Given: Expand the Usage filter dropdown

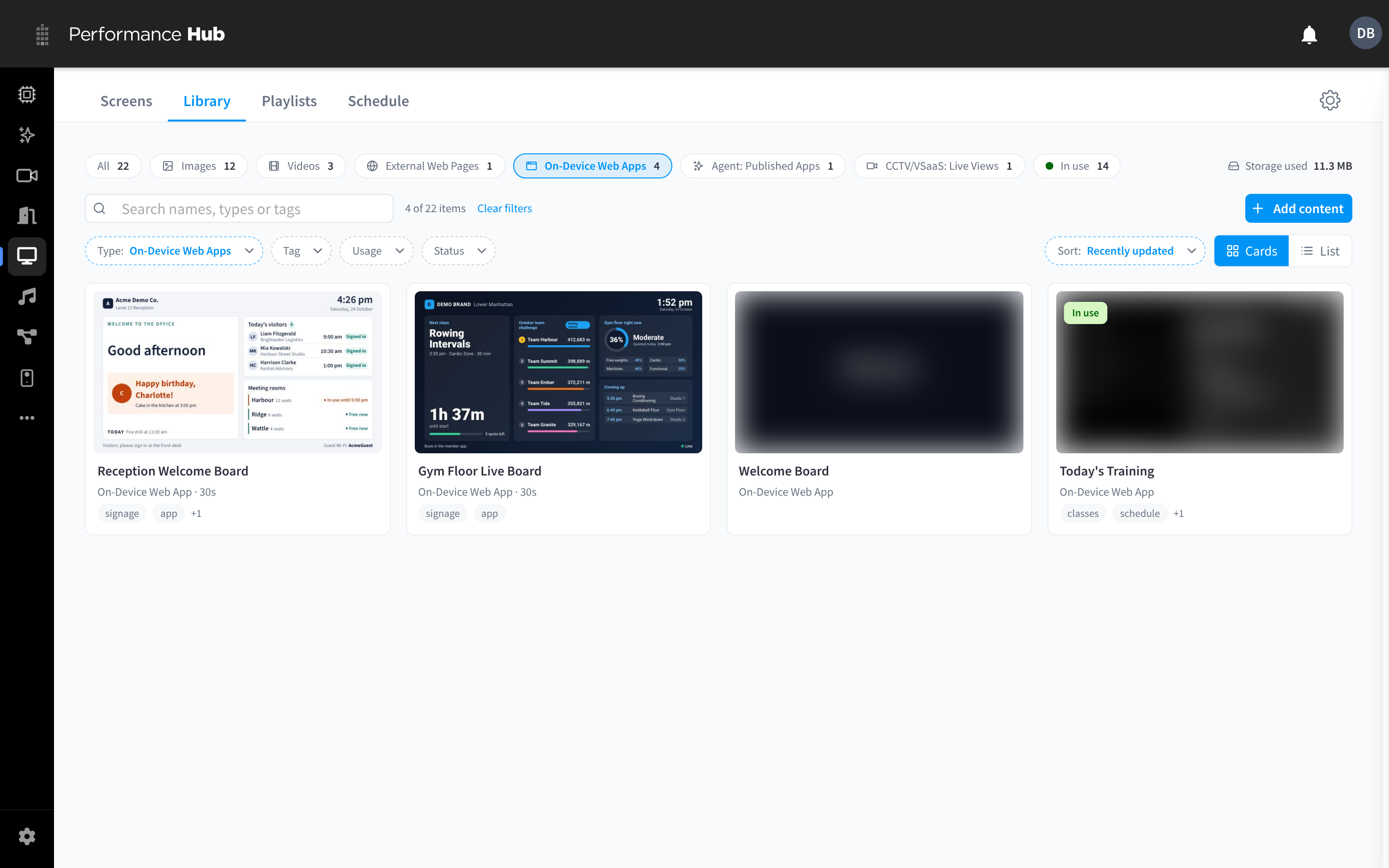Looking at the screenshot, I should (377, 251).
